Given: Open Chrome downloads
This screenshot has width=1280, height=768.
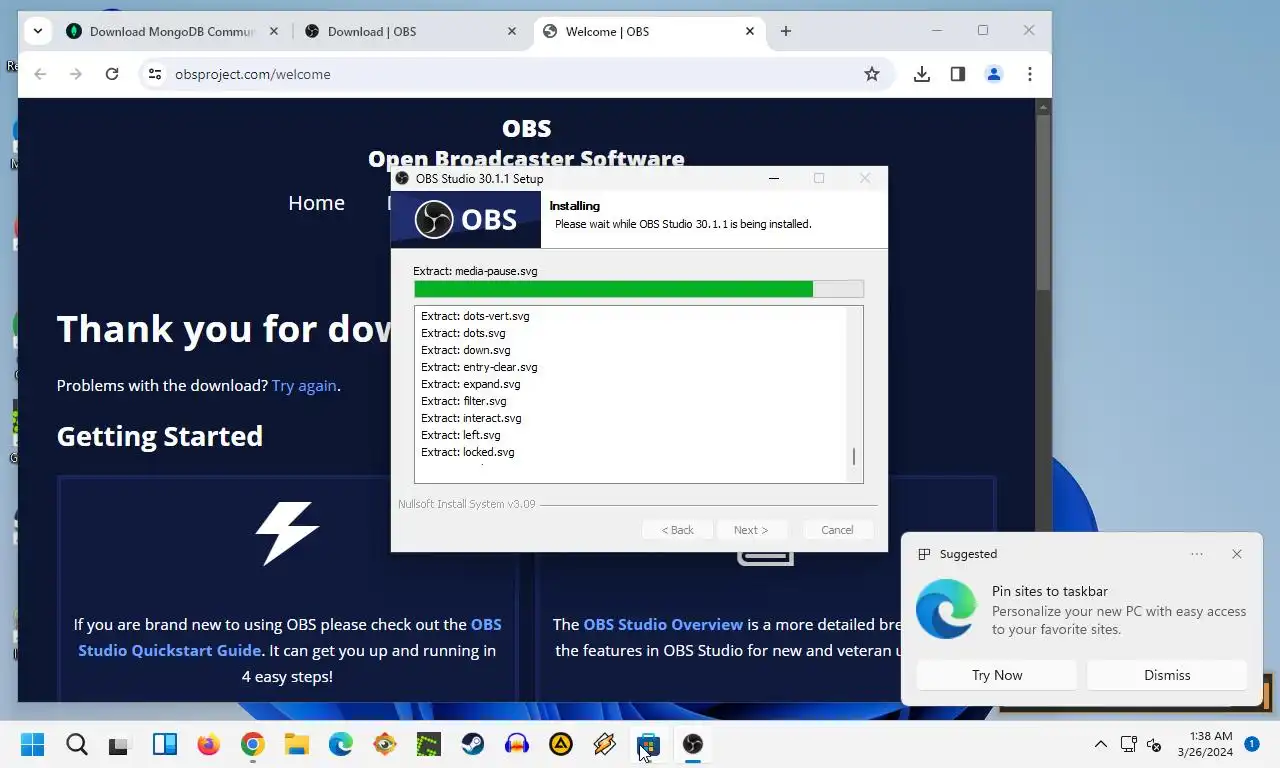Looking at the screenshot, I should click(922, 74).
